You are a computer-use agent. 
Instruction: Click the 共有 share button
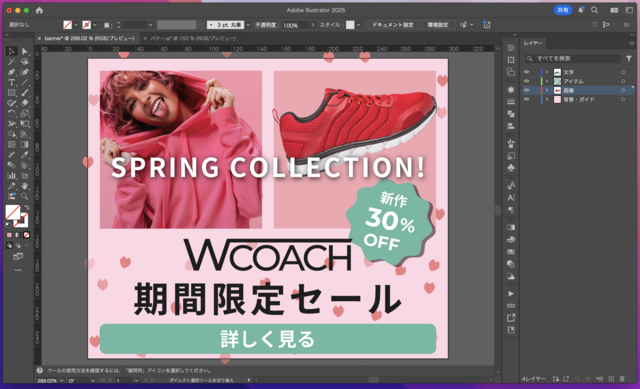pos(563,10)
